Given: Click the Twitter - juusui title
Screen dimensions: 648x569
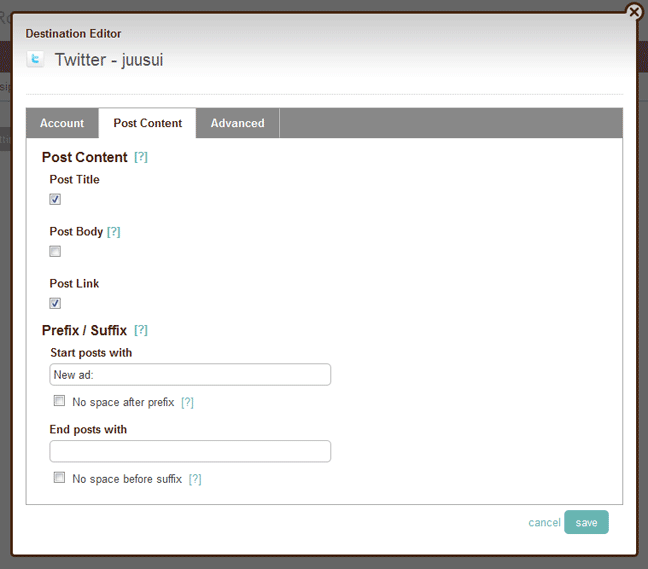Looking at the screenshot, I should [x=109, y=60].
